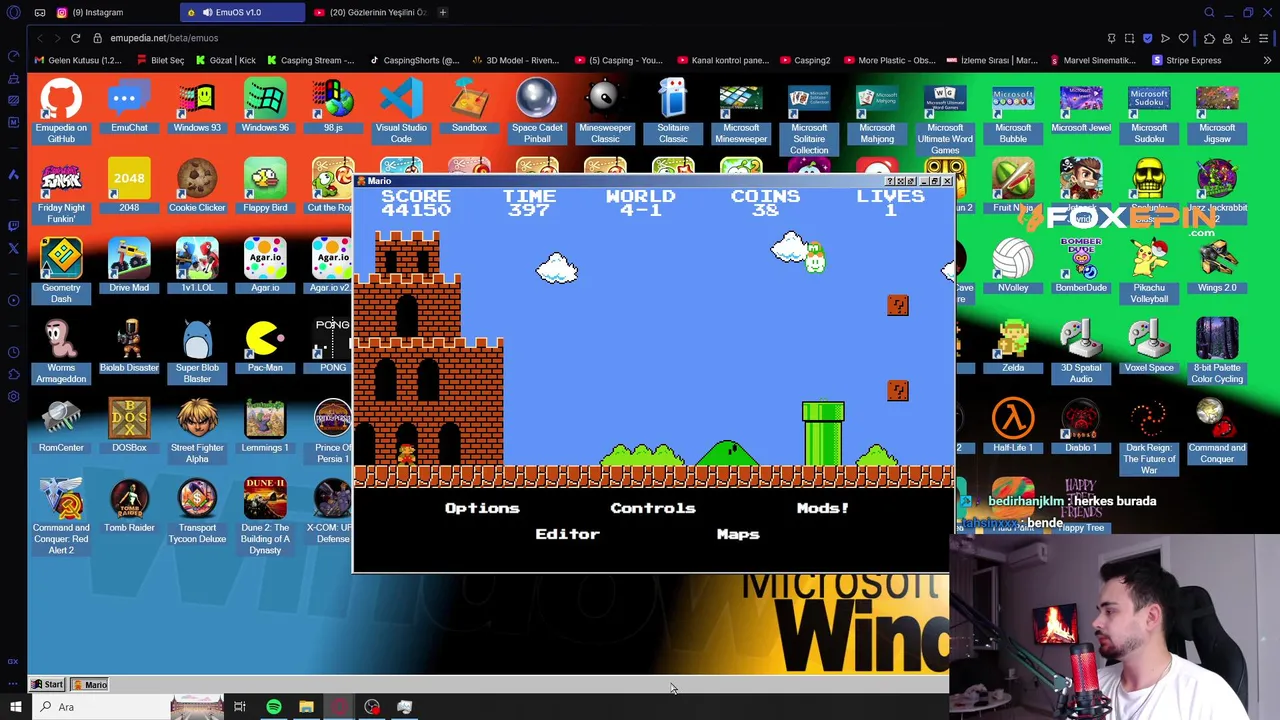Open DOSBox desktop icon

tap(129, 425)
